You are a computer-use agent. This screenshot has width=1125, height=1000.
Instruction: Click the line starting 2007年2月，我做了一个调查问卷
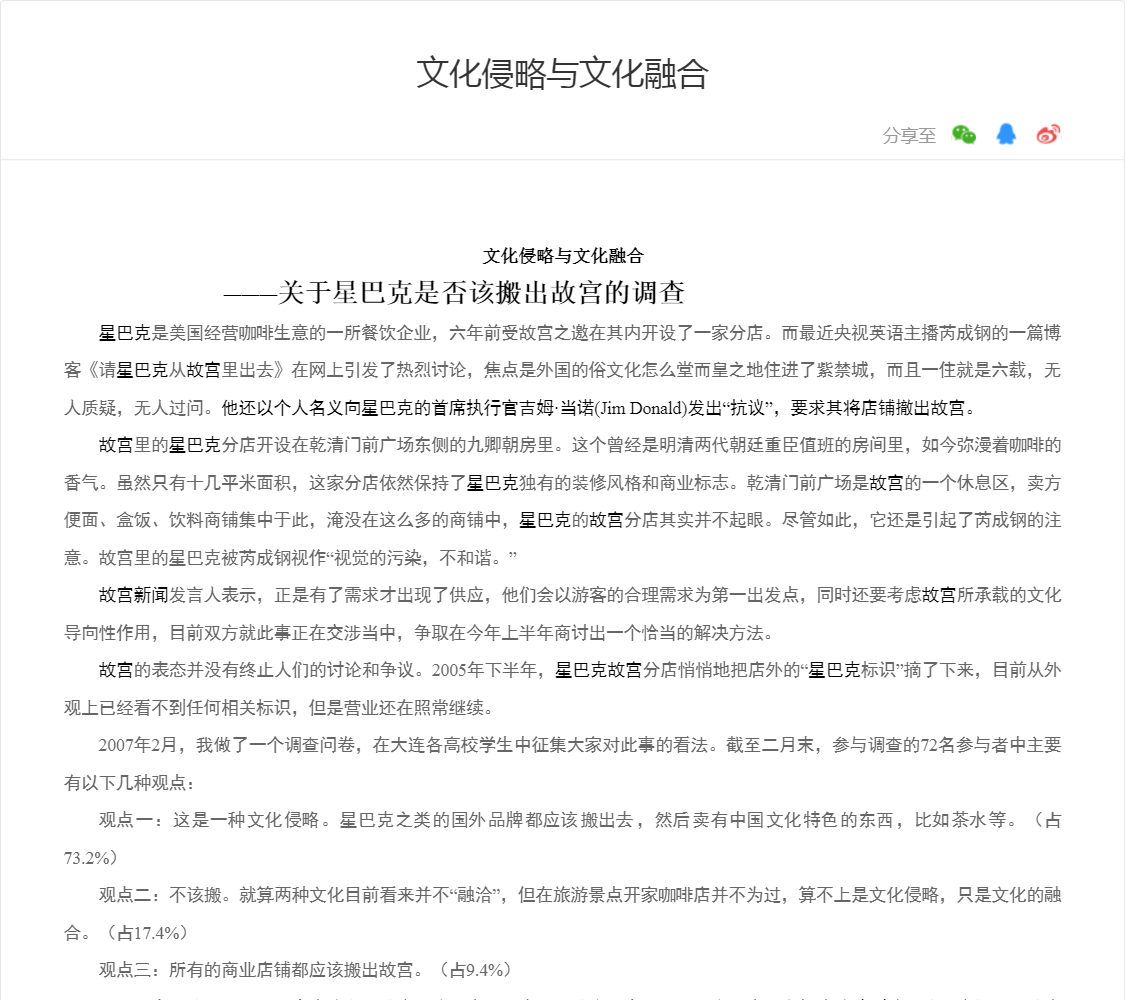(580, 745)
